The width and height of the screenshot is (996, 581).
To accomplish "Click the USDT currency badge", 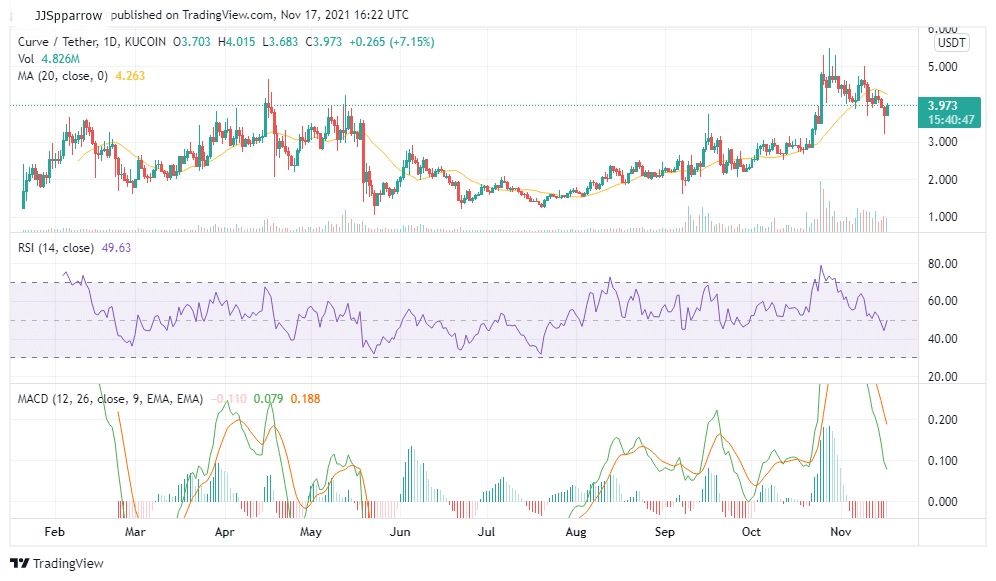I will pos(952,43).
